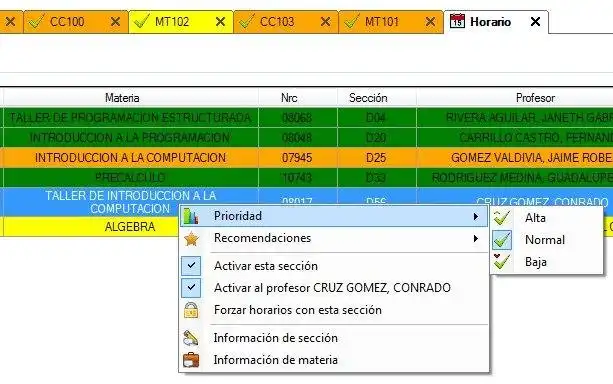Screen dimensions: 613x384
Task: Open the Prioridad menu entry
Action: (334, 216)
